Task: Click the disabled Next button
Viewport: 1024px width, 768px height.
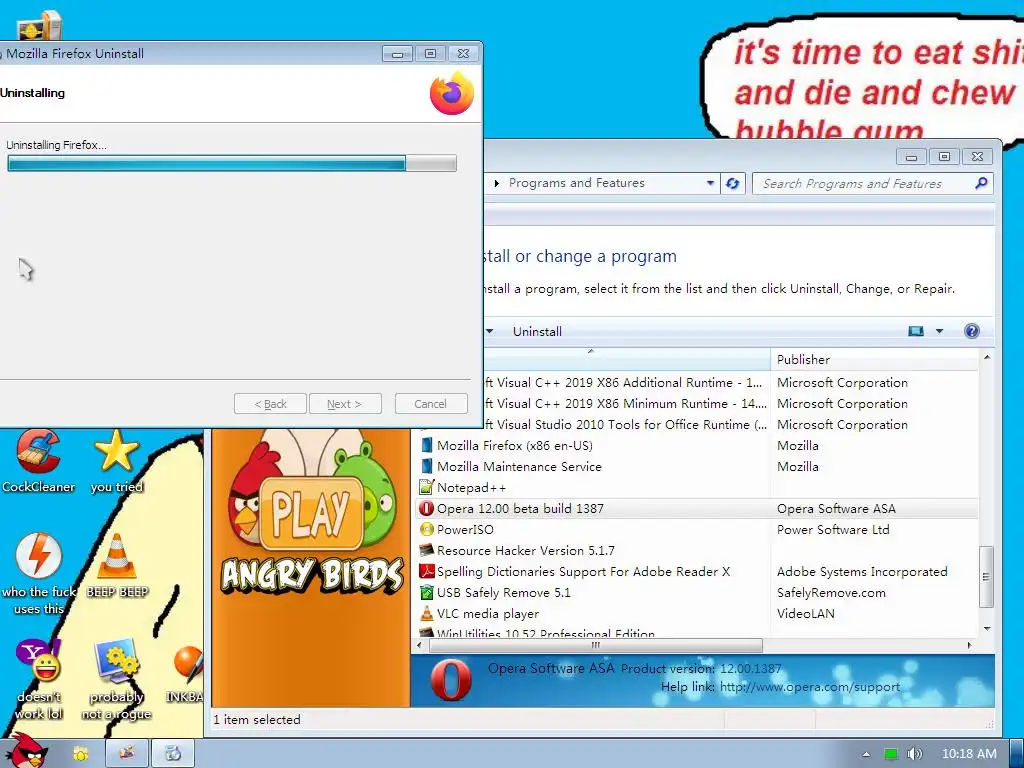Action: click(x=345, y=404)
